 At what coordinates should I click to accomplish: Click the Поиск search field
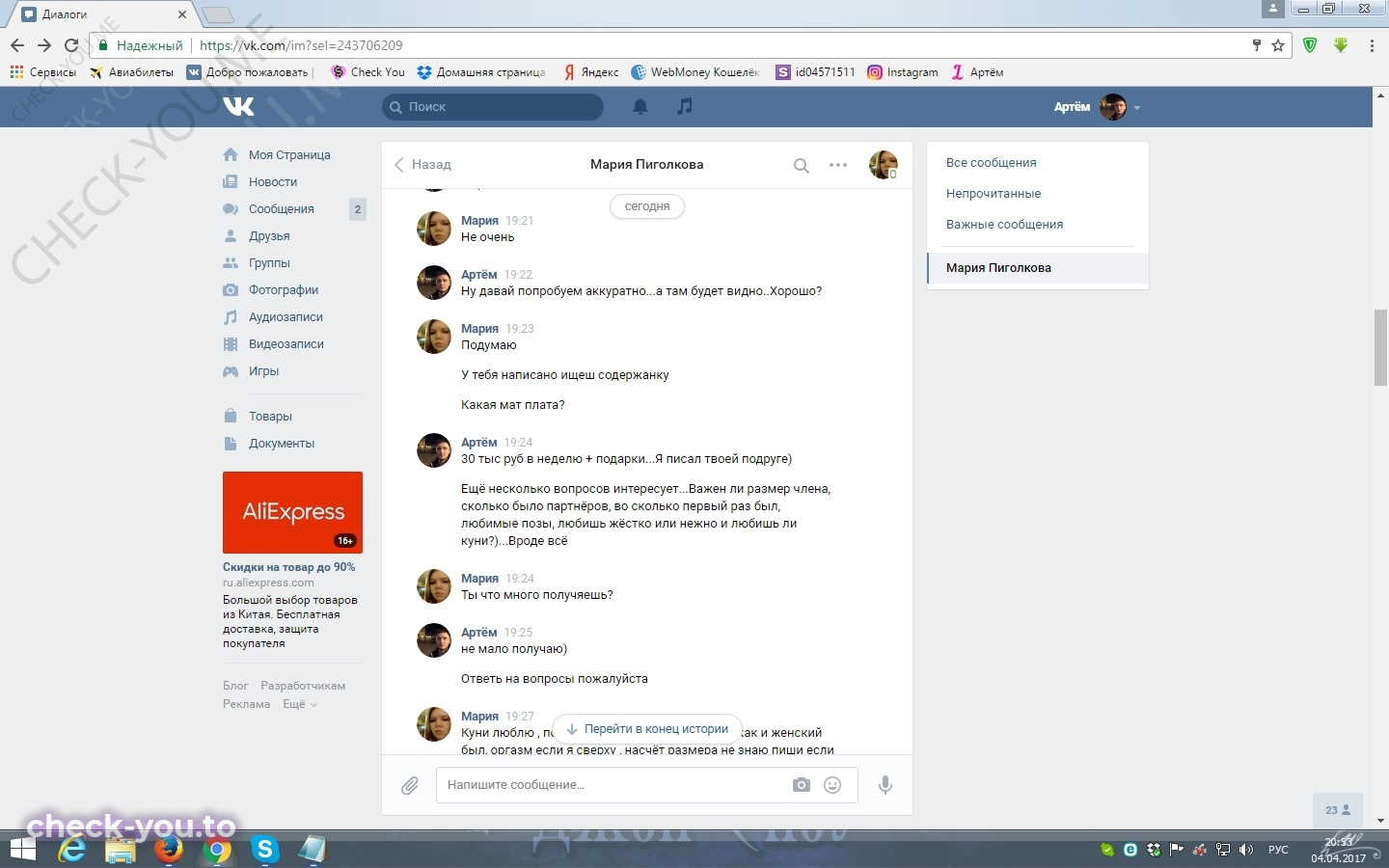coord(493,107)
